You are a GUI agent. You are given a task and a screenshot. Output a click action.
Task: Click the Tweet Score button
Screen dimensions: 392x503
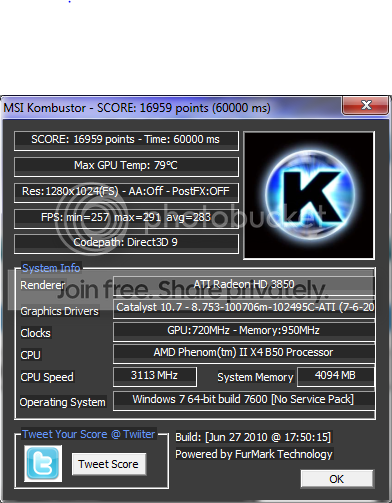tap(109, 464)
